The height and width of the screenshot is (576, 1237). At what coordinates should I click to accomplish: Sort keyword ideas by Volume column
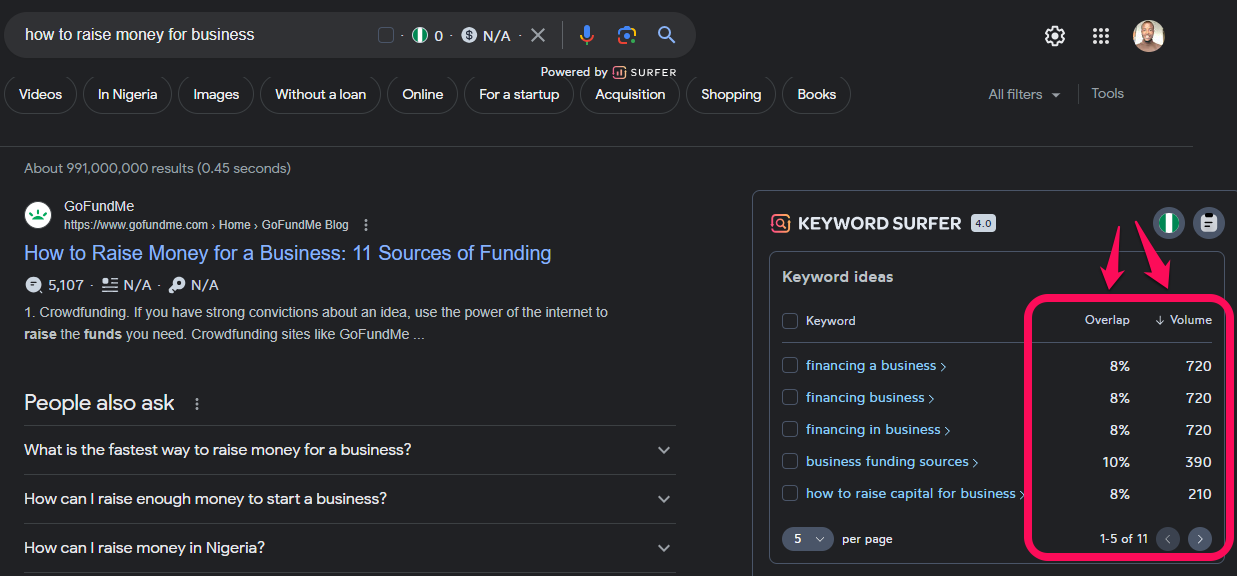point(1183,320)
